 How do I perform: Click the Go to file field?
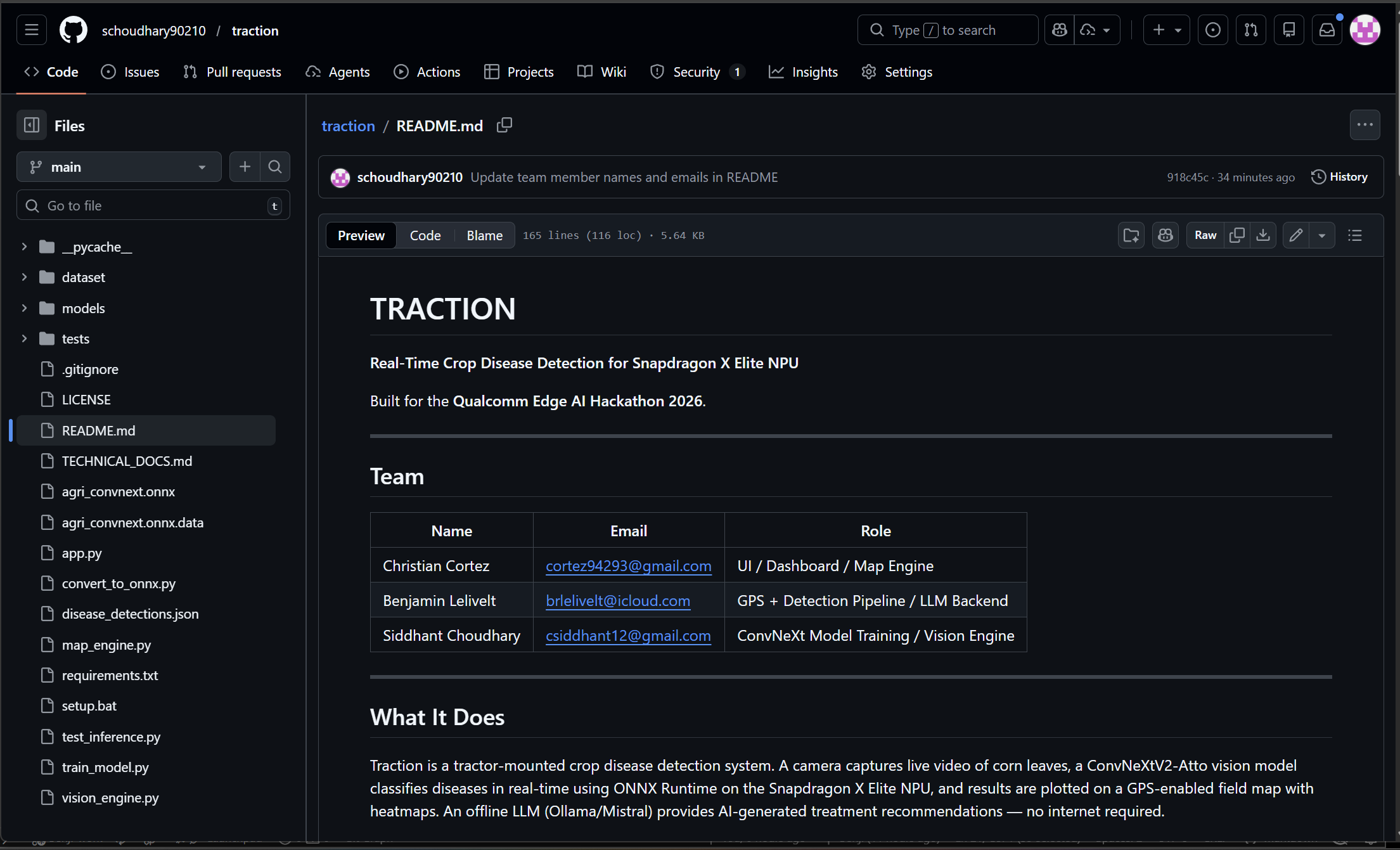(152, 205)
